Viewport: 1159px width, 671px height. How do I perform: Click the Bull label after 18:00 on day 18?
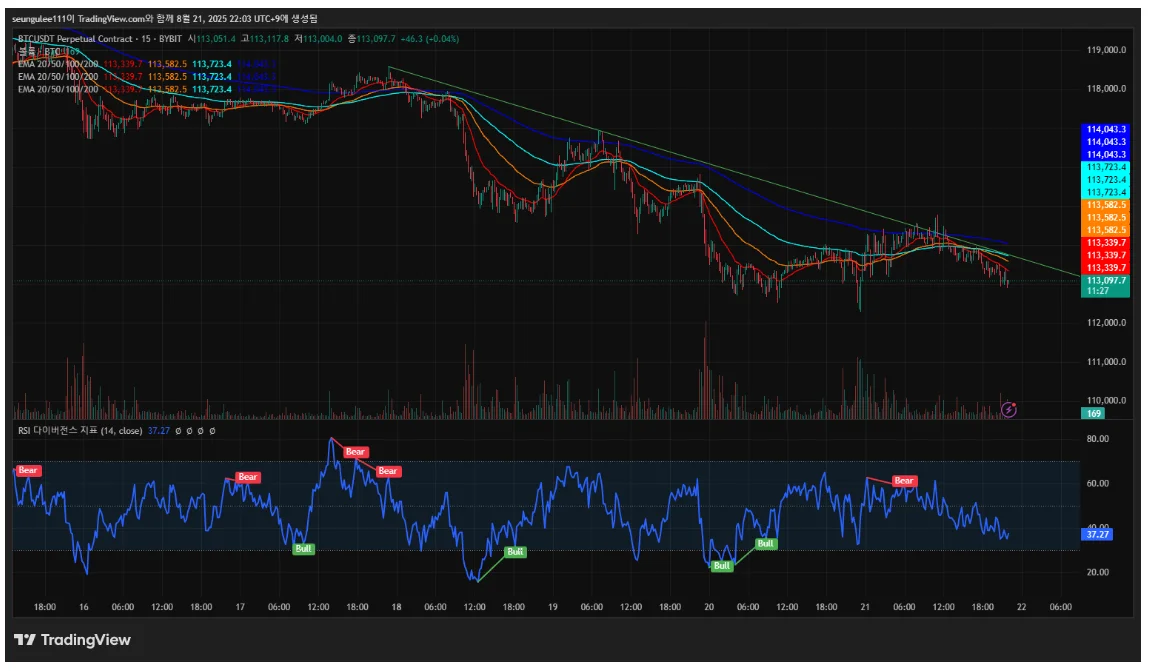click(x=515, y=551)
